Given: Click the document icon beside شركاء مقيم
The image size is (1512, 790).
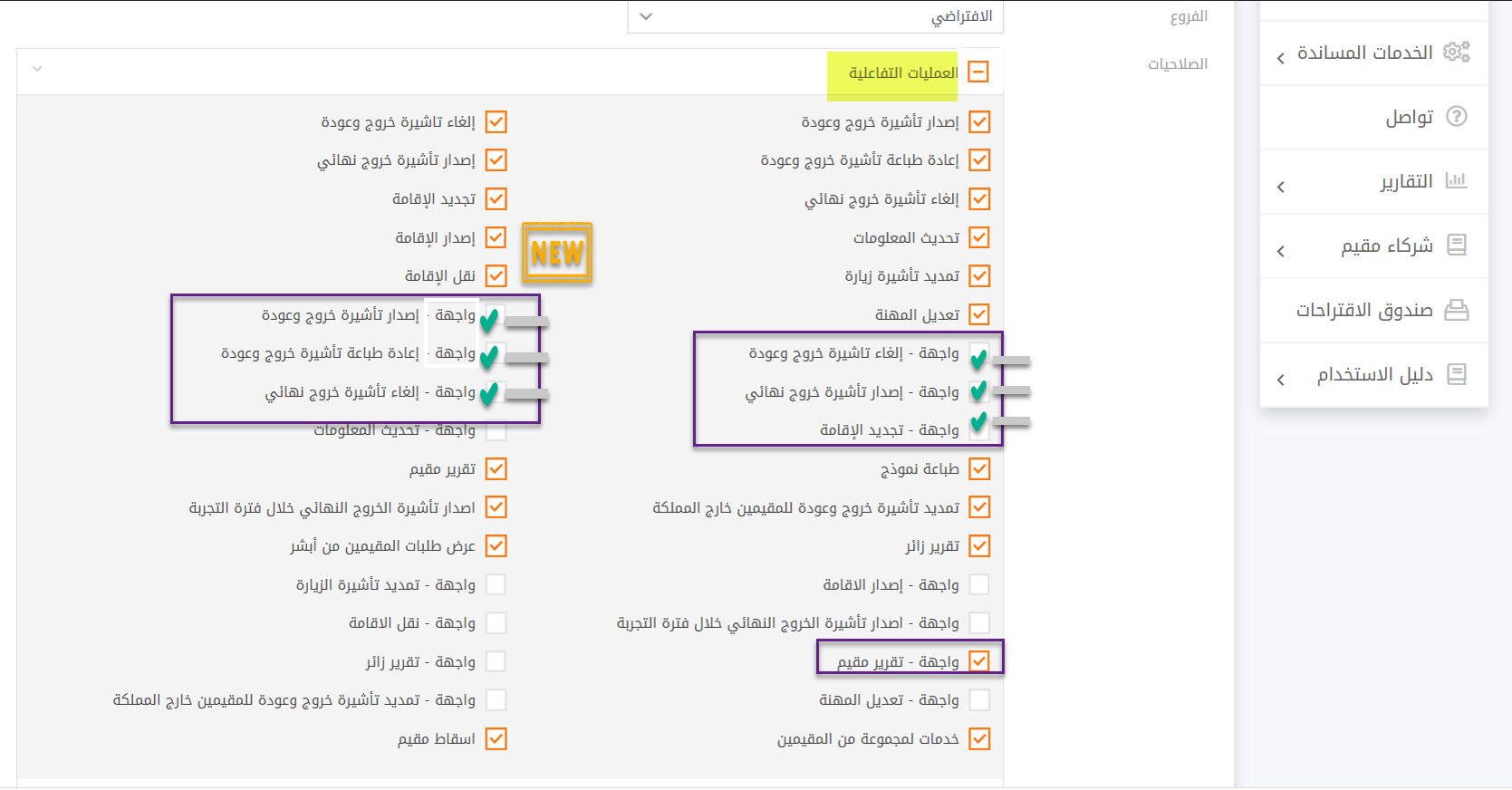Looking at the screenshot, I should click(1456, 246).
